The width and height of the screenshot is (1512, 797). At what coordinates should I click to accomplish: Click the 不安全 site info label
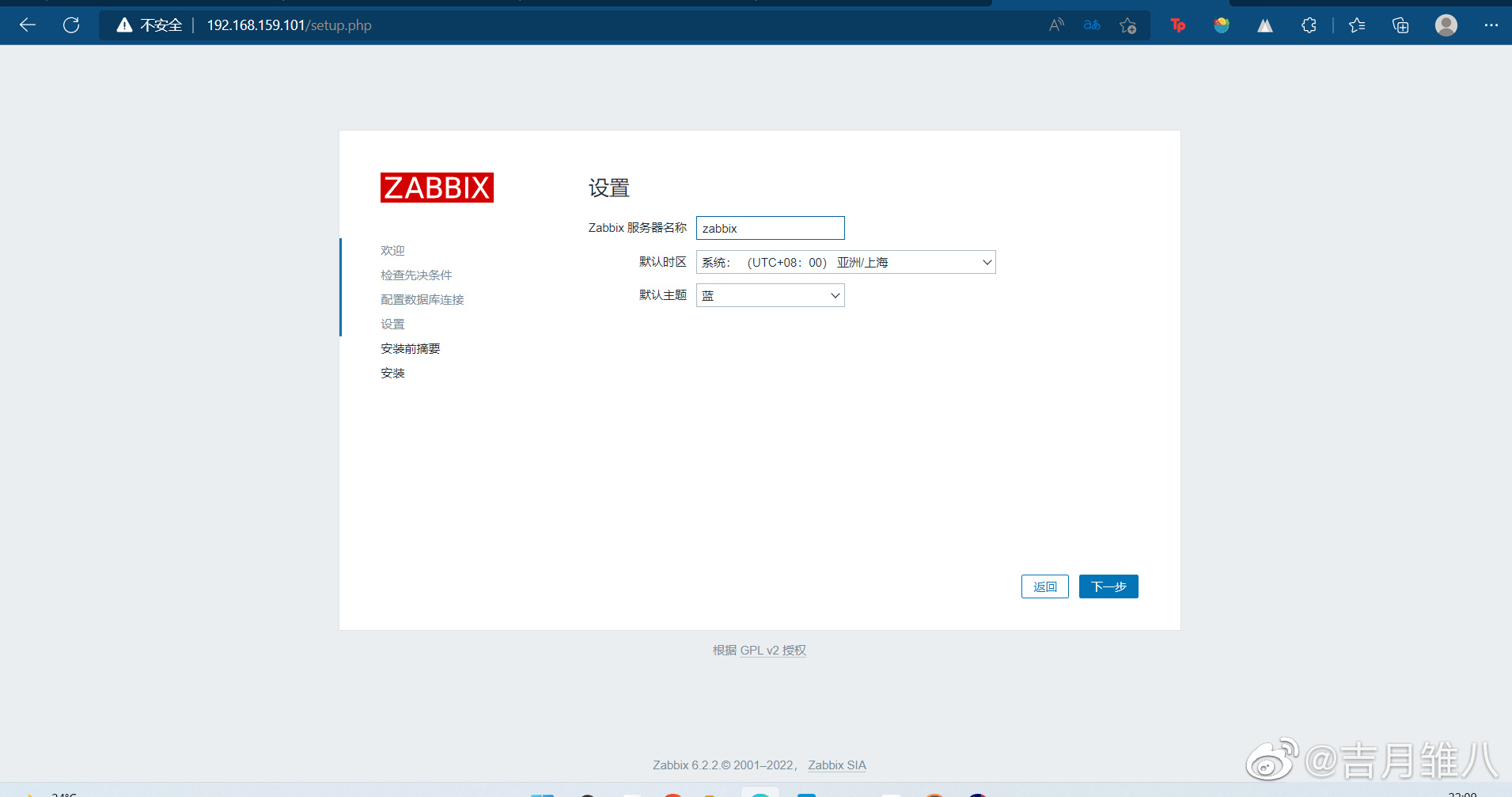(x=161, y=25)
